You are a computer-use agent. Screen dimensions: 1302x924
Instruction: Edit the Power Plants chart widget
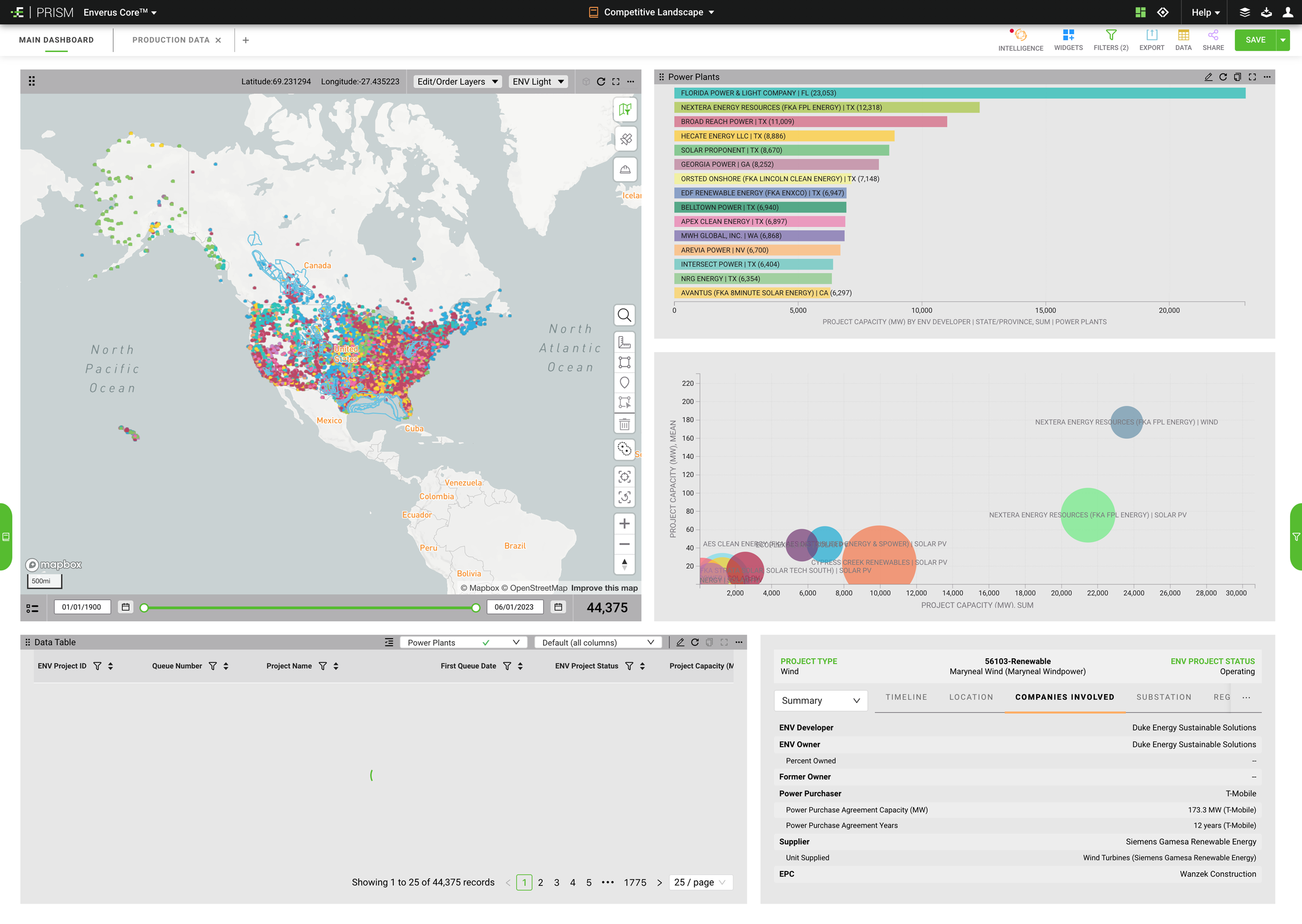pos(1208,77)
